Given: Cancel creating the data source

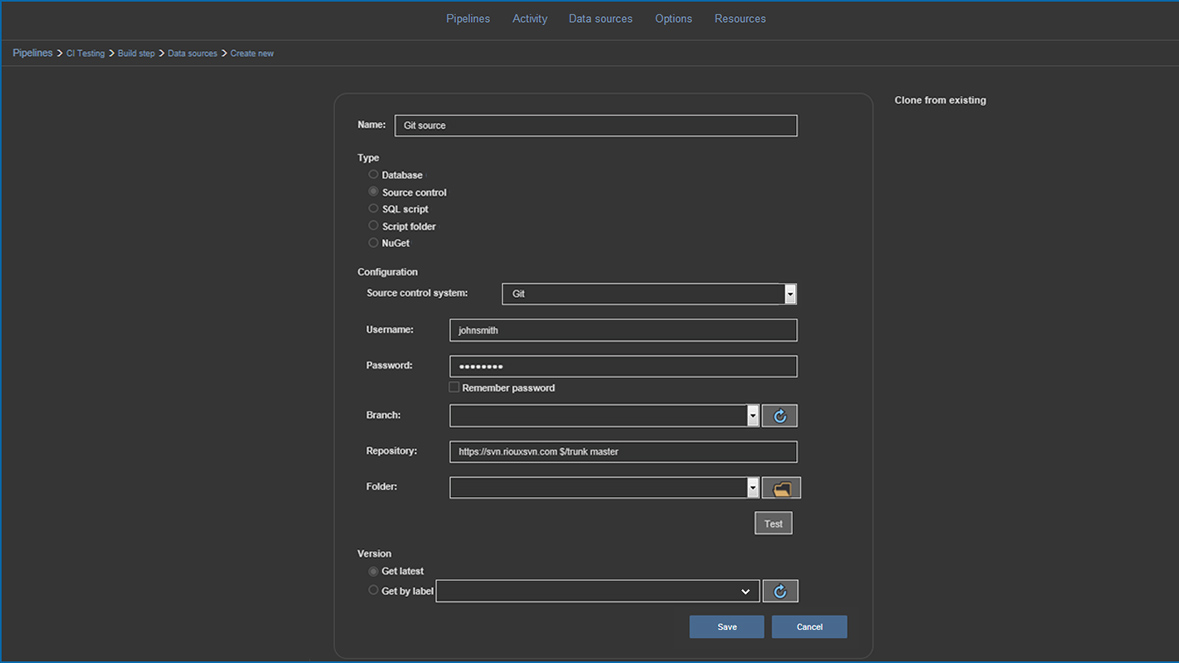Looking at the screenshot, I should point(809,626).
